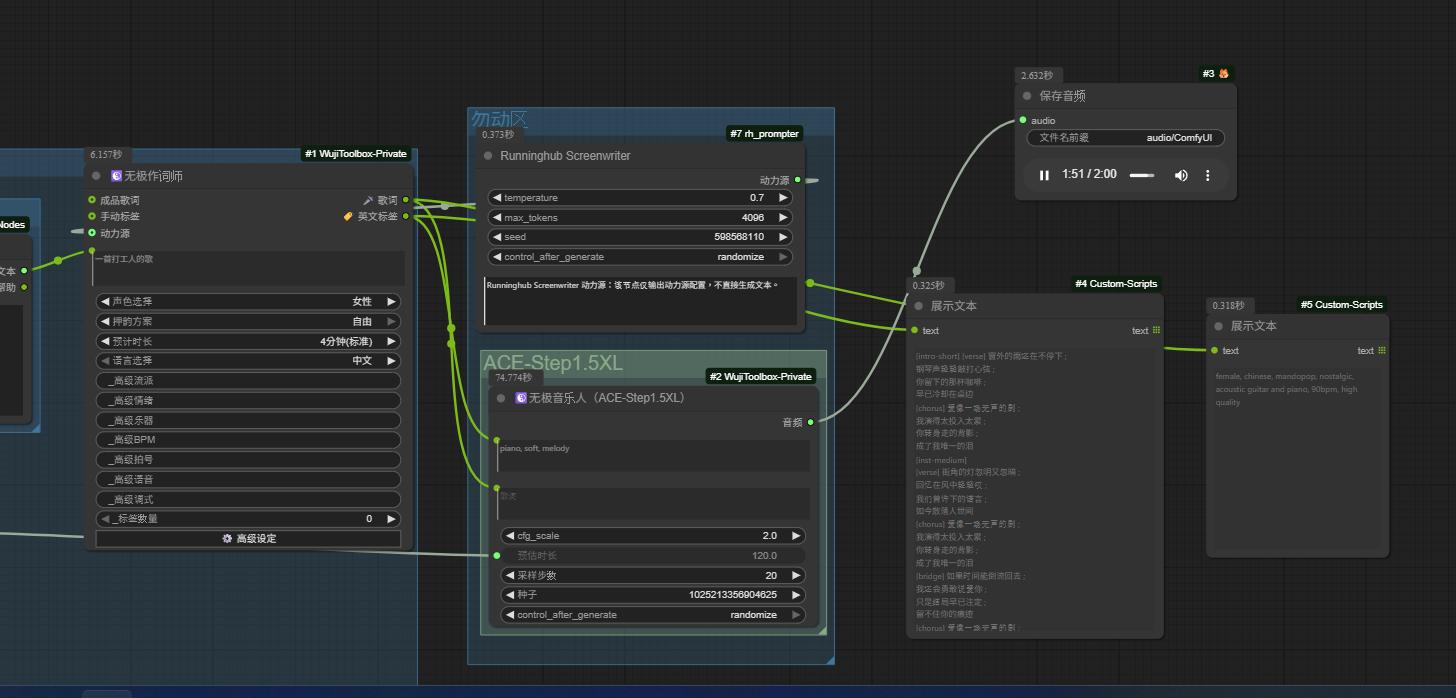Click the #1 WujiToolbox-Private badge
The image size is (1456, 698).
pos(357,154)
